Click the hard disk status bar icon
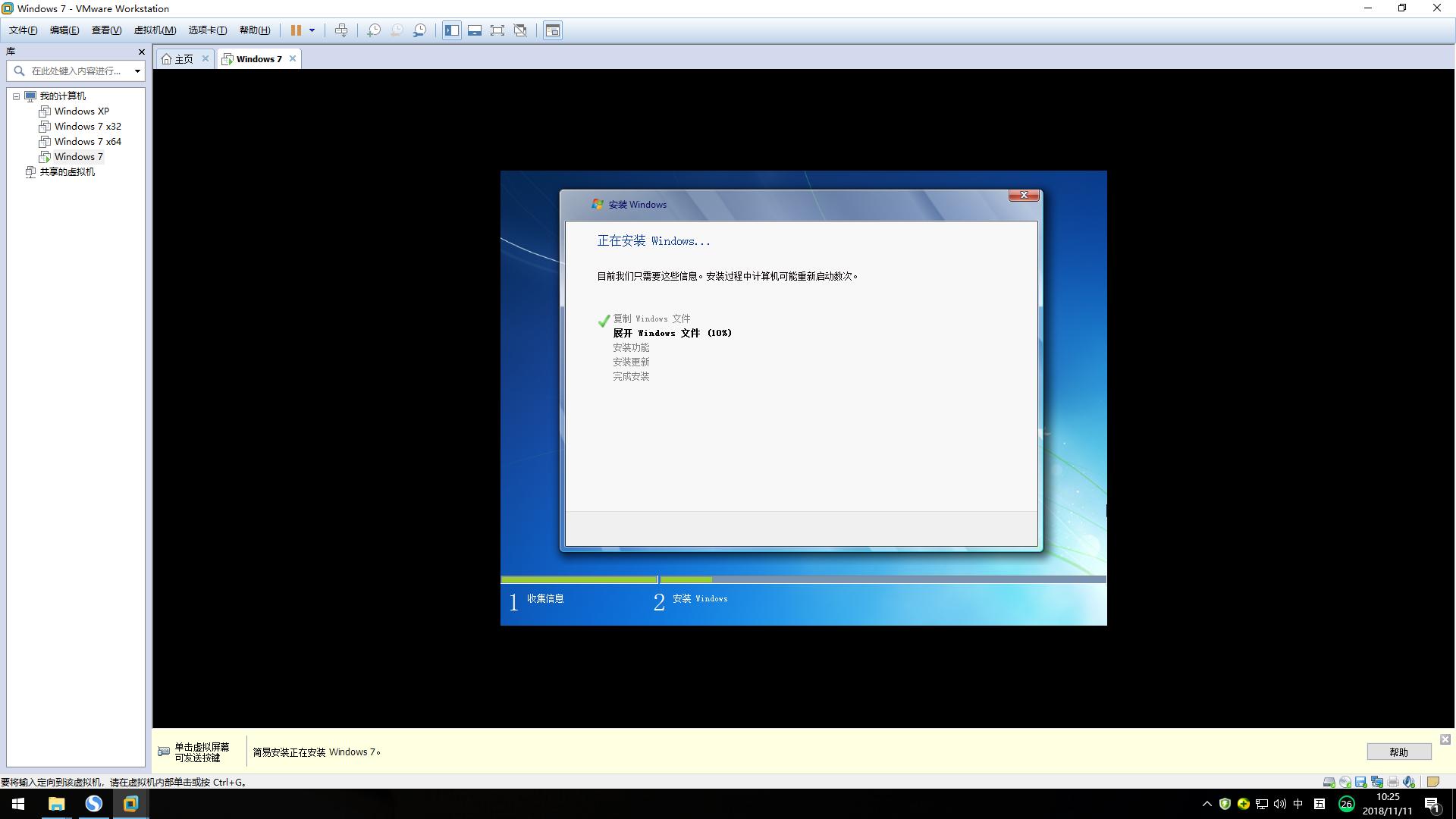 1328,782
